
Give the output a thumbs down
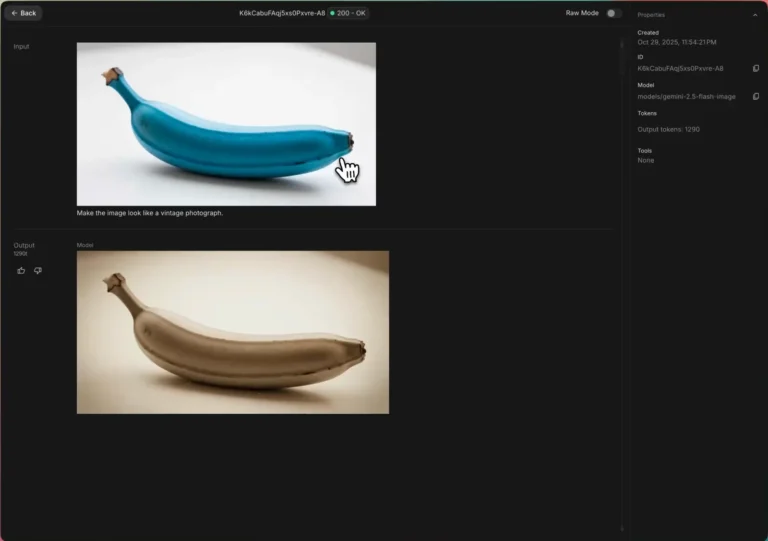38,270
